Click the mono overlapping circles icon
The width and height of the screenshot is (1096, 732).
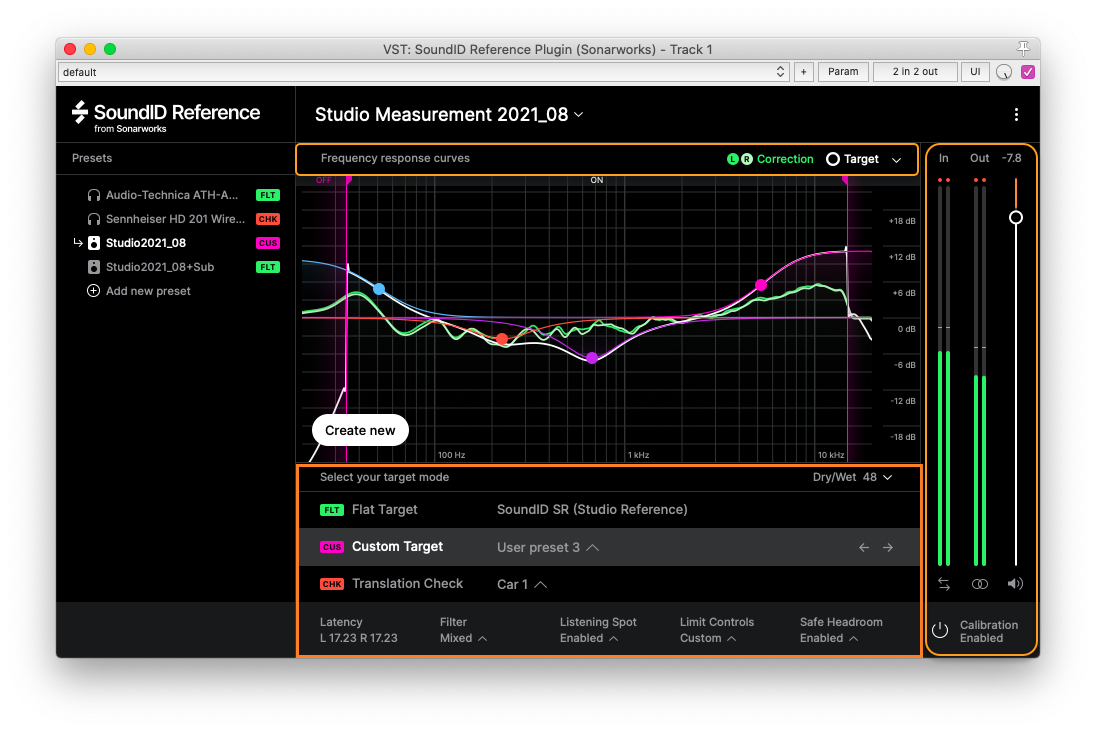[x=980, y=584]
